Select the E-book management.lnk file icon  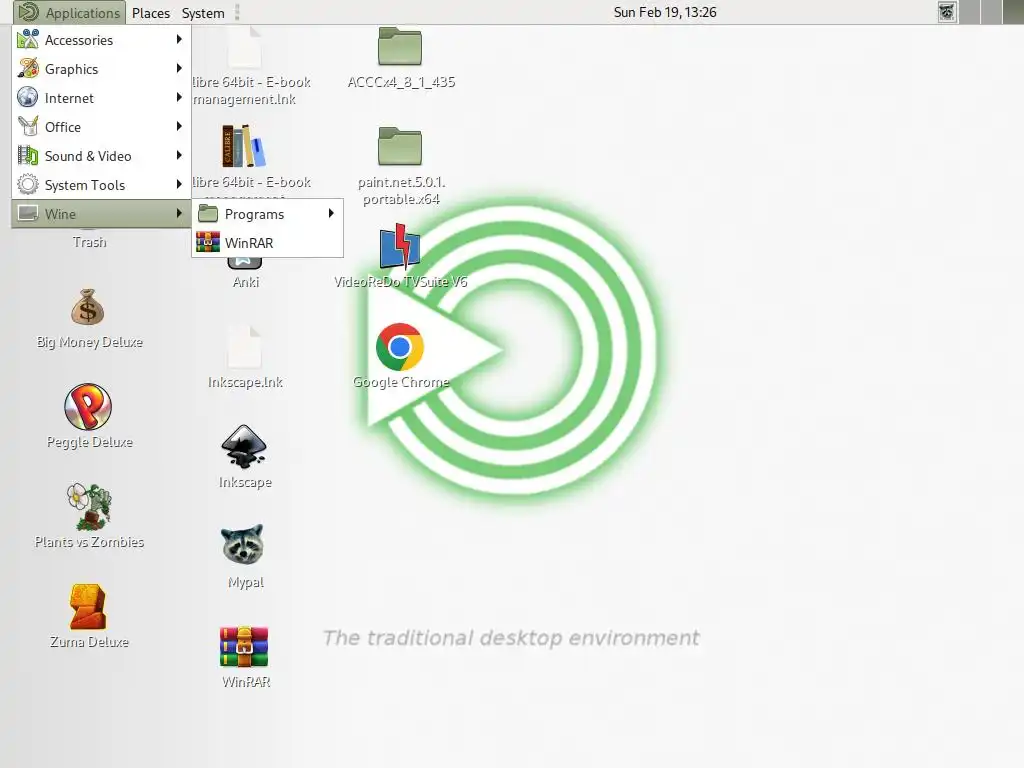click(x=244, y=47)
